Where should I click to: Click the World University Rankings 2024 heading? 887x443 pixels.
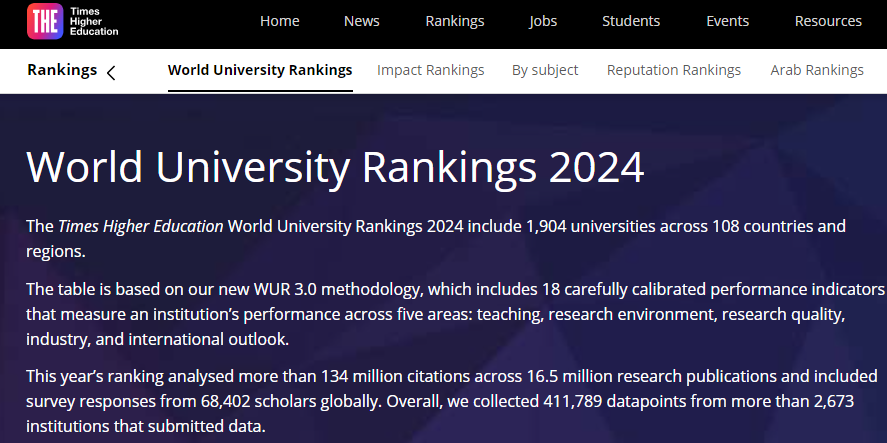click(x=335, y=167)
